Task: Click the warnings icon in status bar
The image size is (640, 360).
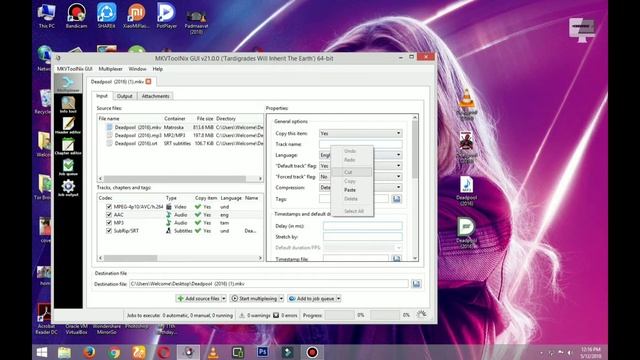Action: click(242, 315)
